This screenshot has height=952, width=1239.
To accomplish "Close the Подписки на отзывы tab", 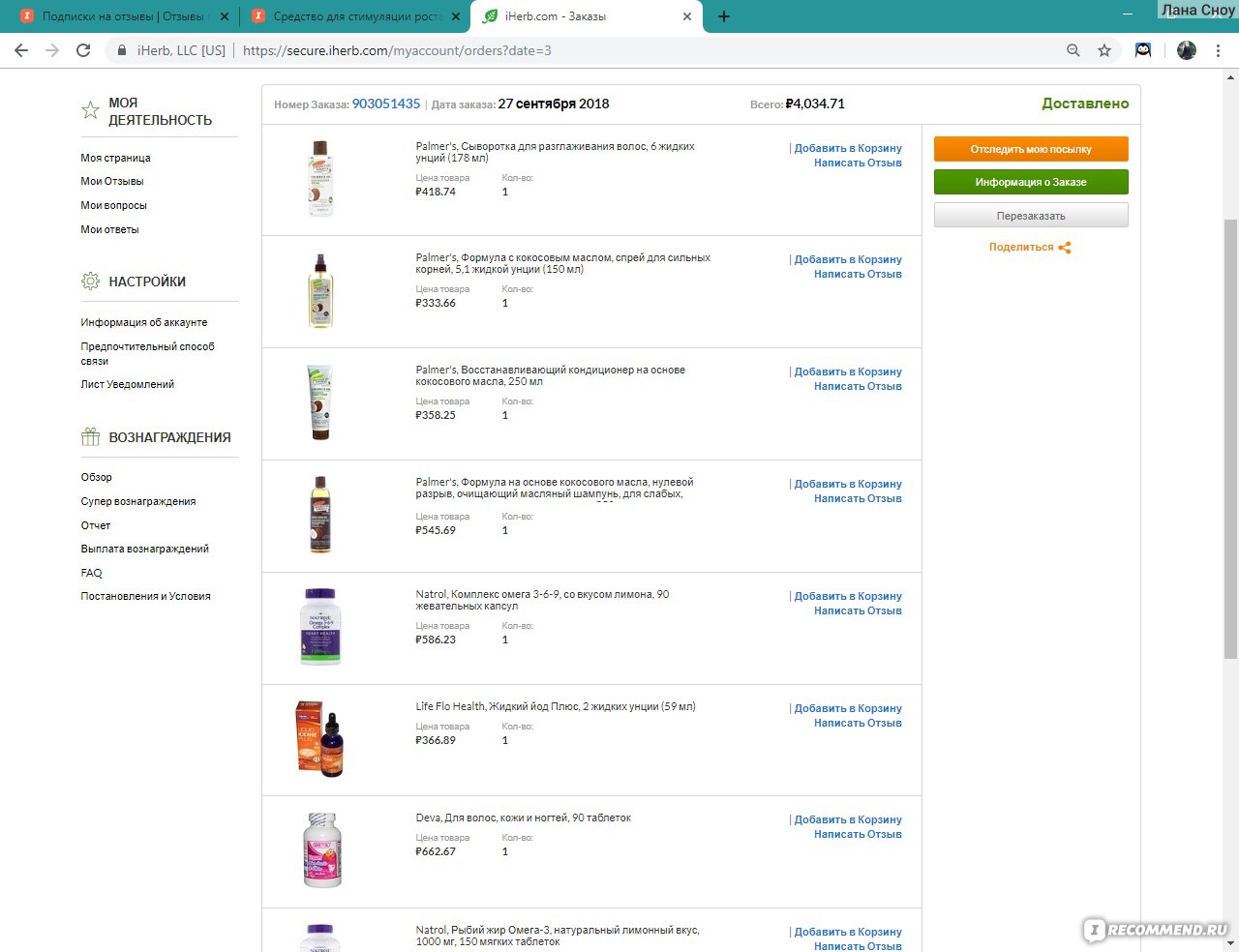I will [225, 16].
